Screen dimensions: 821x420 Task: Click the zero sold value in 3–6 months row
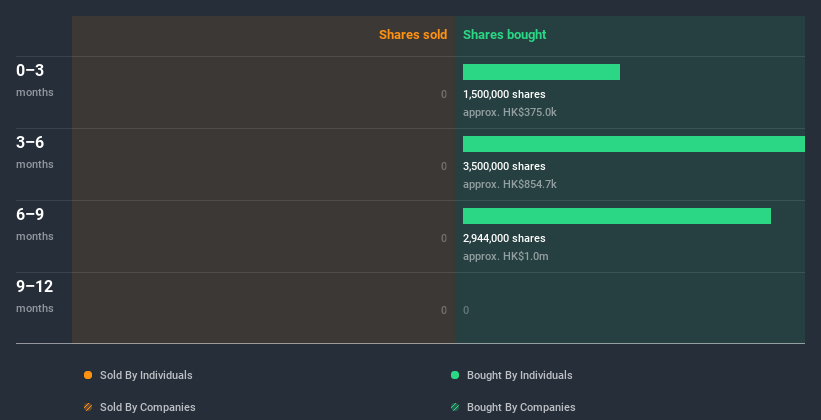(444, 166)
